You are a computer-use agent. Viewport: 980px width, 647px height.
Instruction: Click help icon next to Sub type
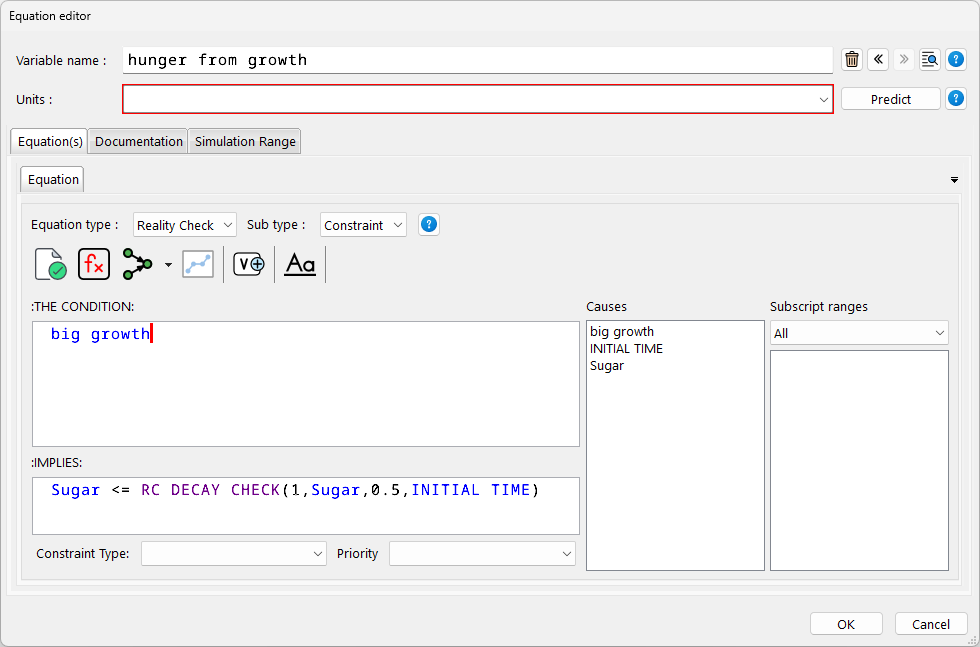pyautogui.click(x=429, y=225)
